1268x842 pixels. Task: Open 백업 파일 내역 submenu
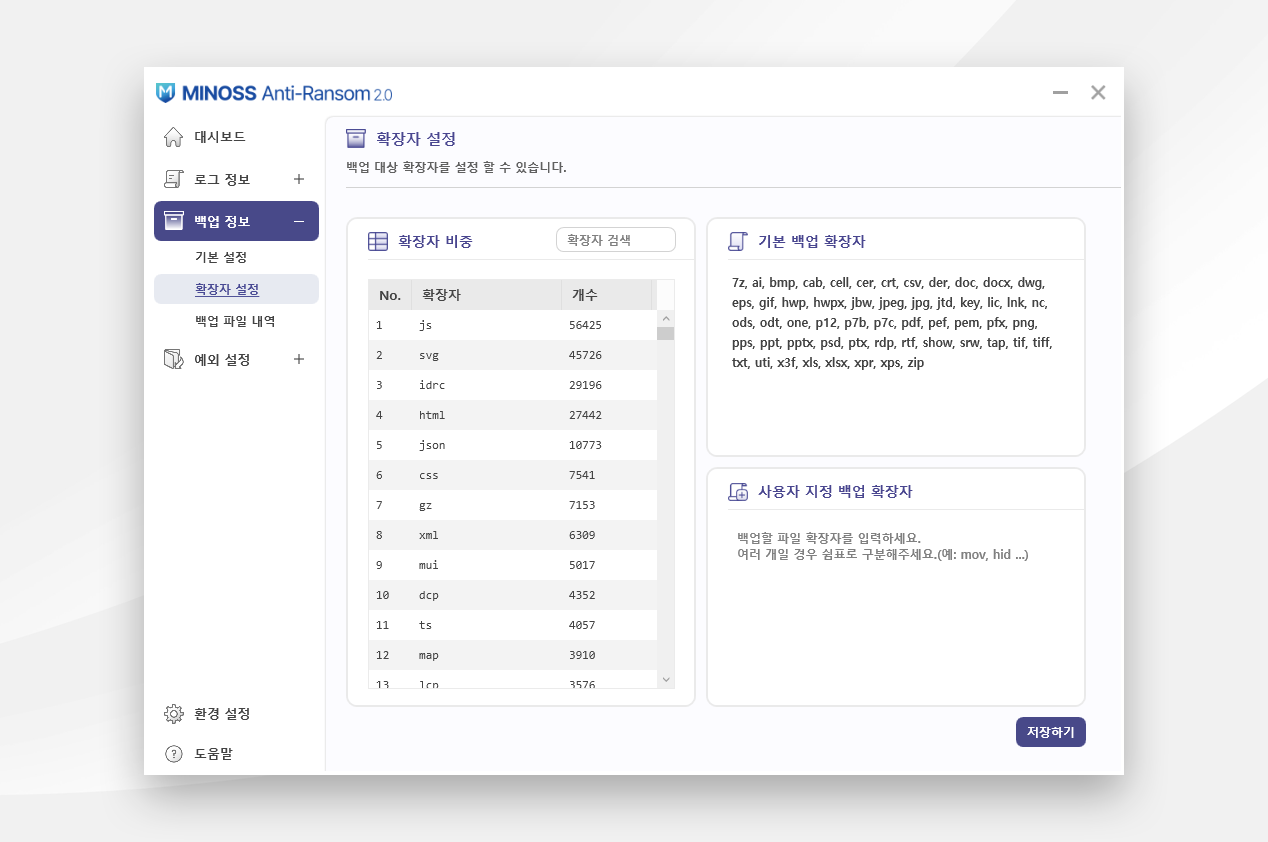click(235, 321)
